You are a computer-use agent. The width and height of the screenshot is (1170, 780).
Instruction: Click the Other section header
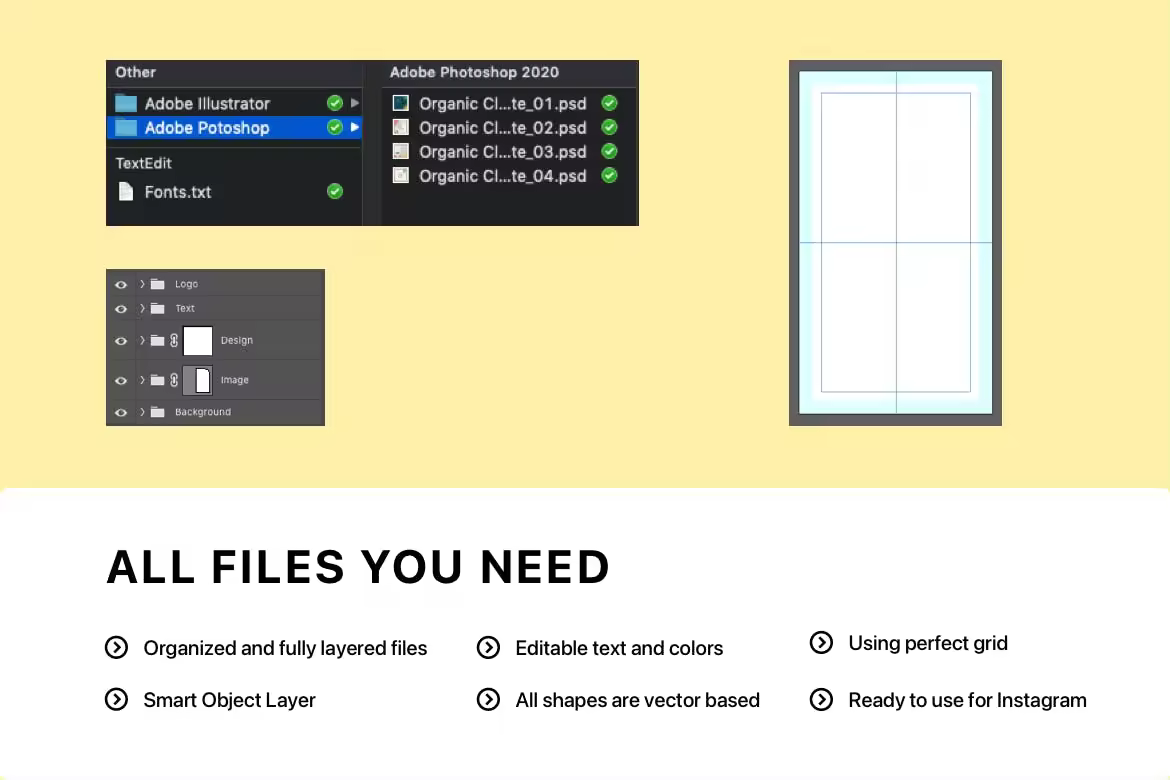click(135, 72)
